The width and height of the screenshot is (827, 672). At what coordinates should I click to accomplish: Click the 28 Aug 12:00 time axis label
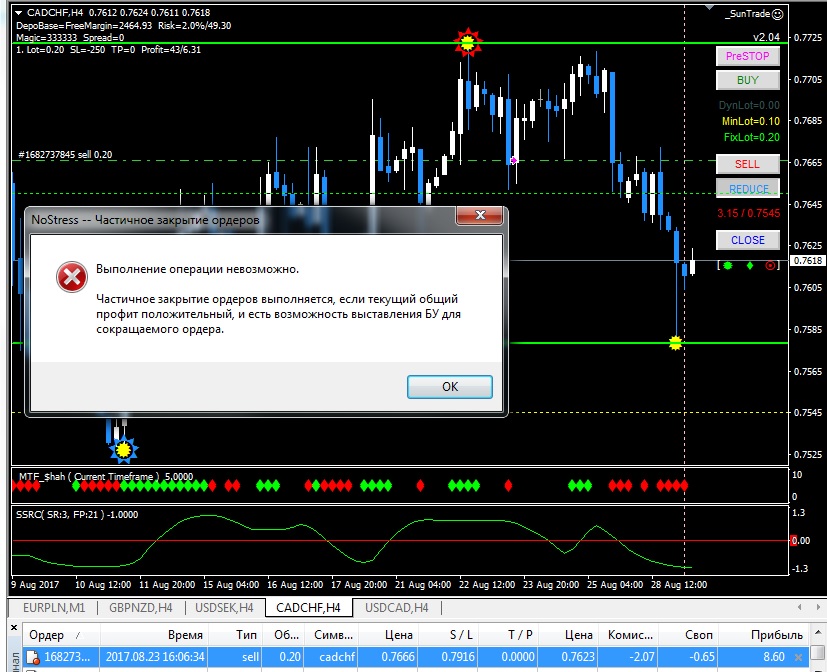[679, 584]
